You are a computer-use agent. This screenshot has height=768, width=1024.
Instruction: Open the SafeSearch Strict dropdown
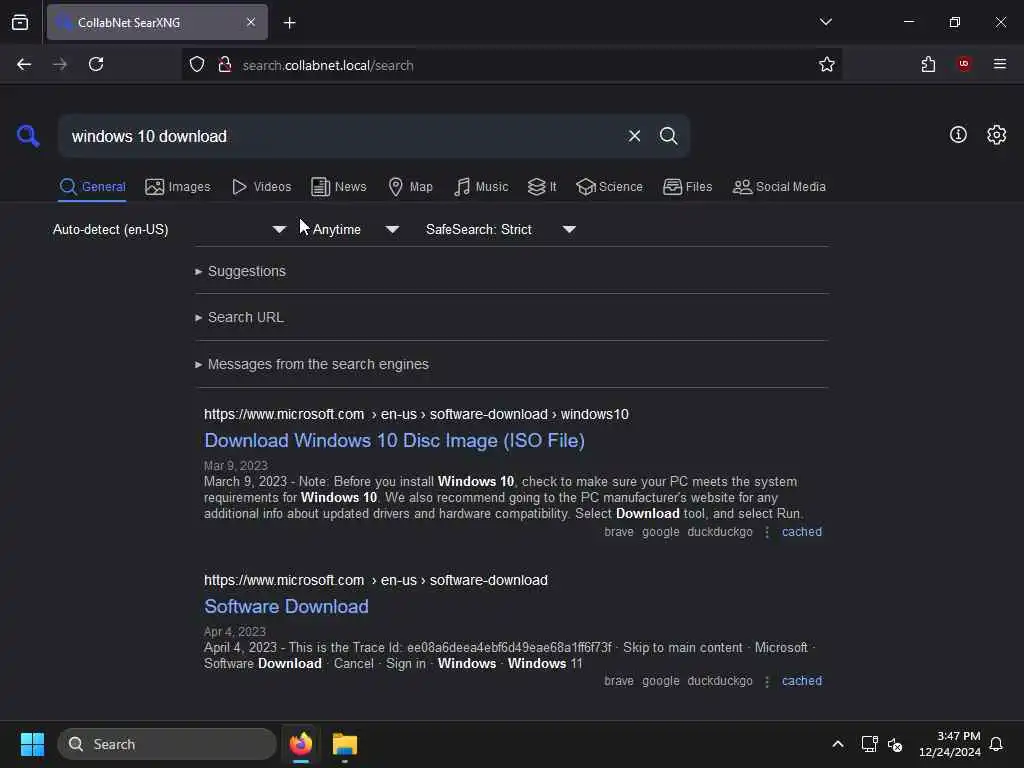(x=500, y=229)
